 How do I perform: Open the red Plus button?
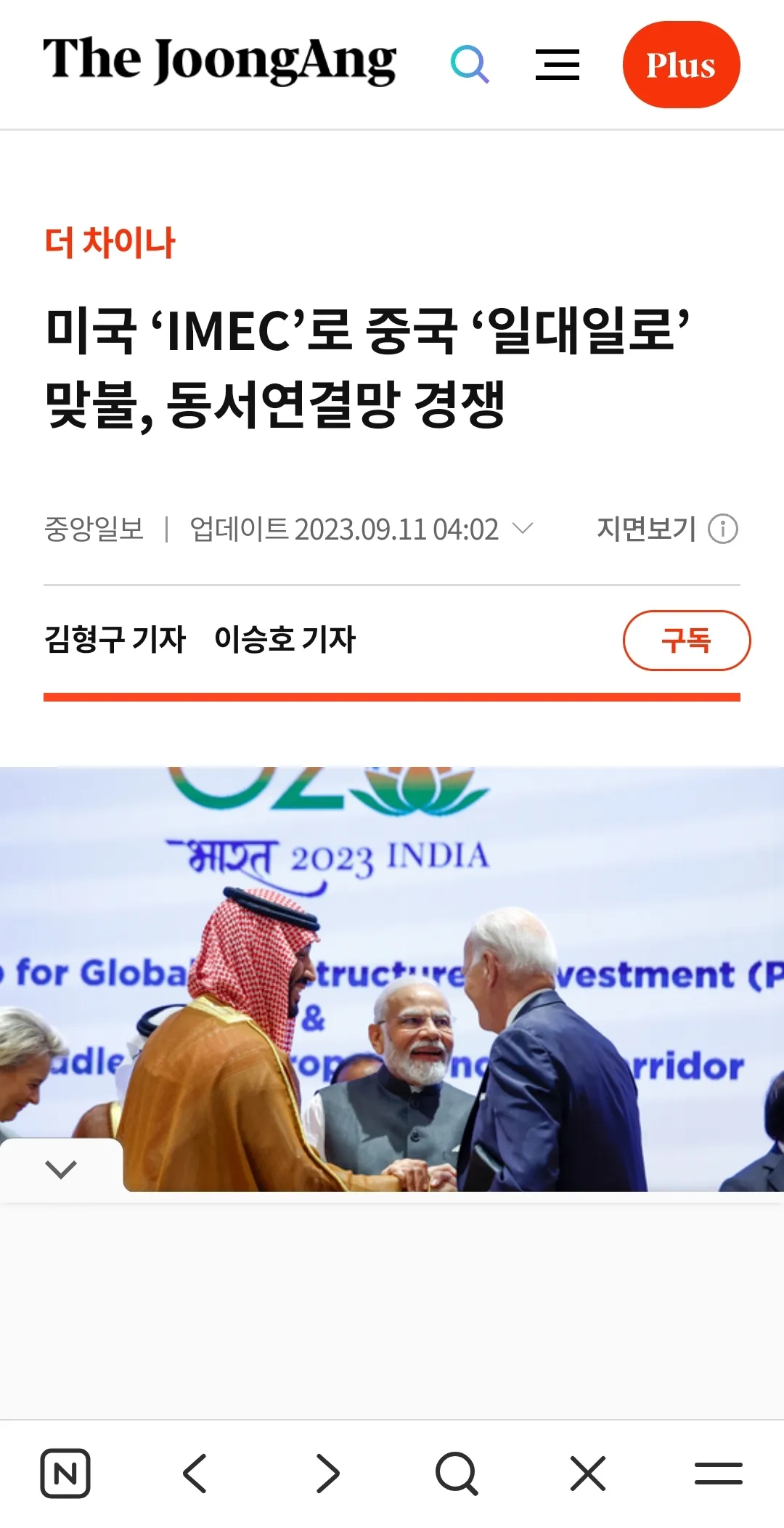pyautogui.click(x=681, y=65)
